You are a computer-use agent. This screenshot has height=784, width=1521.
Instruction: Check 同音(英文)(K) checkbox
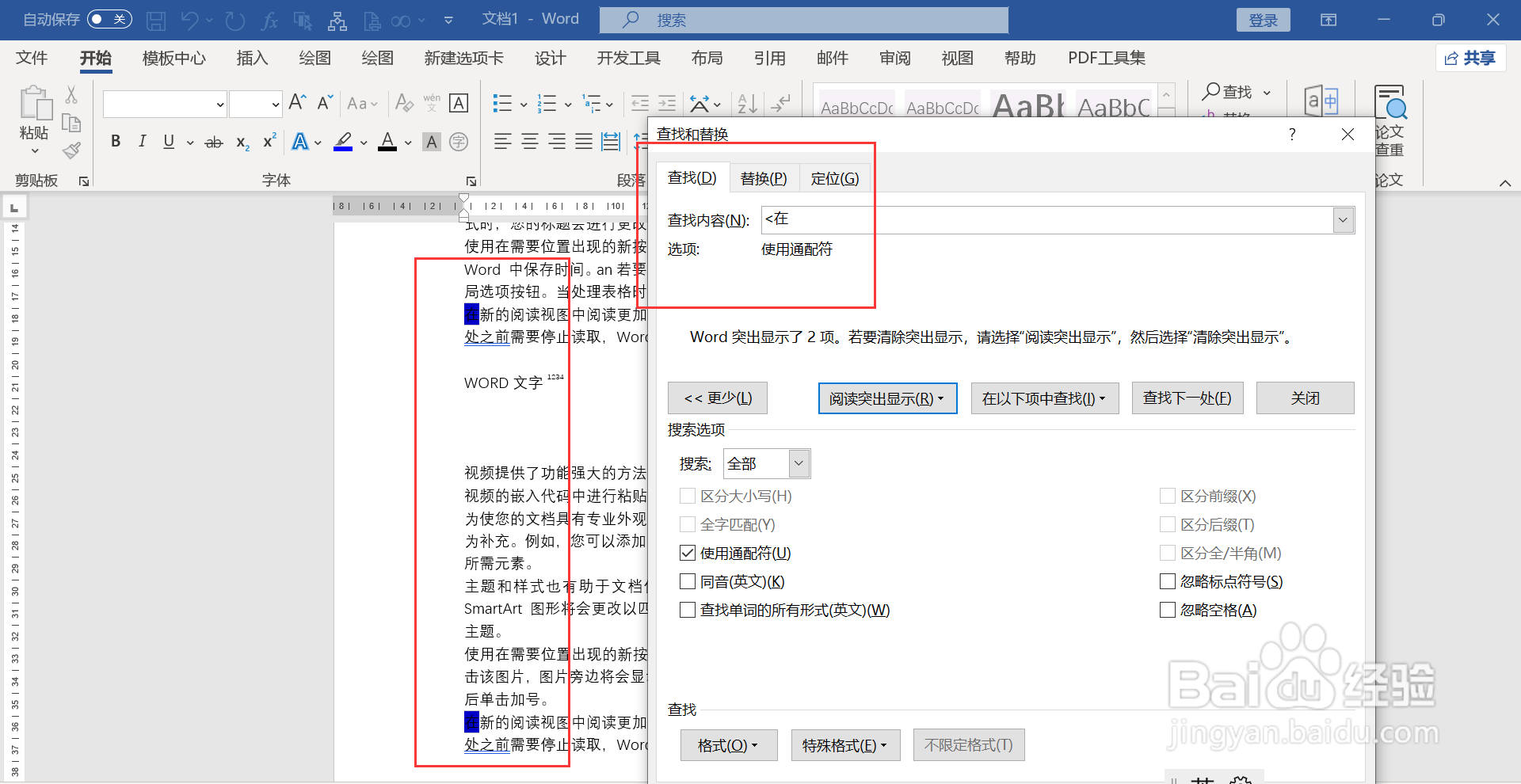tap(688, 581)
